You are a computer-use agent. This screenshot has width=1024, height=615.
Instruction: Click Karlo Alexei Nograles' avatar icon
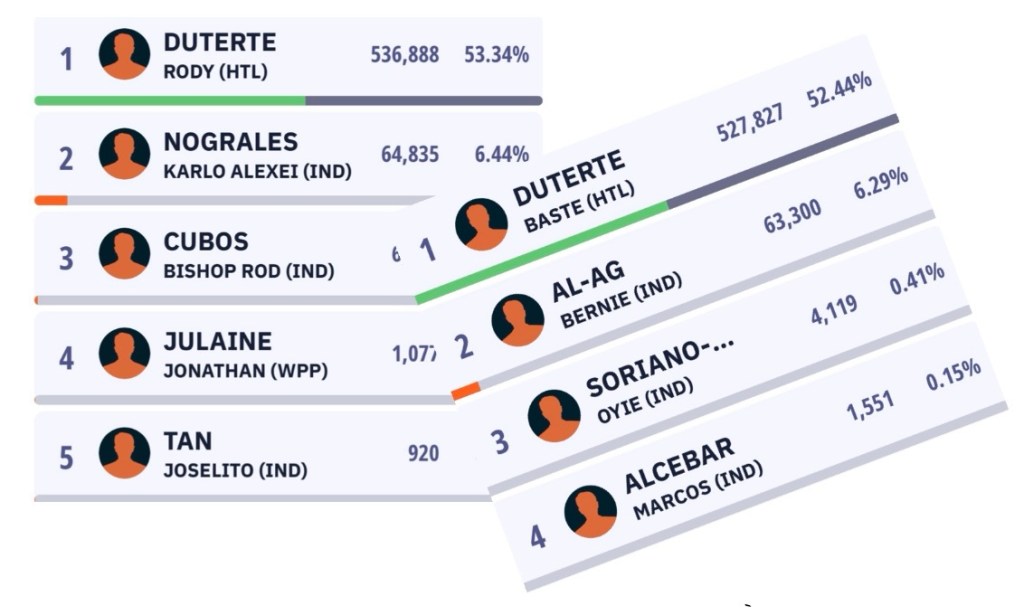point(124,154)
